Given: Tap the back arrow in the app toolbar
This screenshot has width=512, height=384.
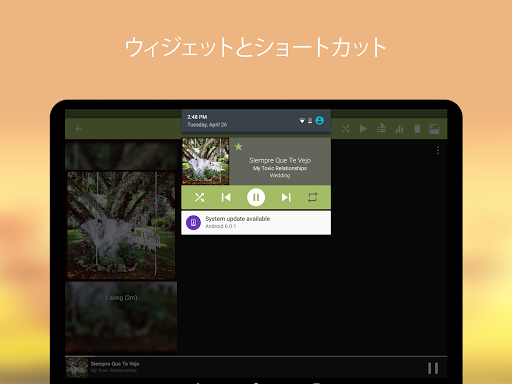Looking at the screenshot, I should coord(78,129).
